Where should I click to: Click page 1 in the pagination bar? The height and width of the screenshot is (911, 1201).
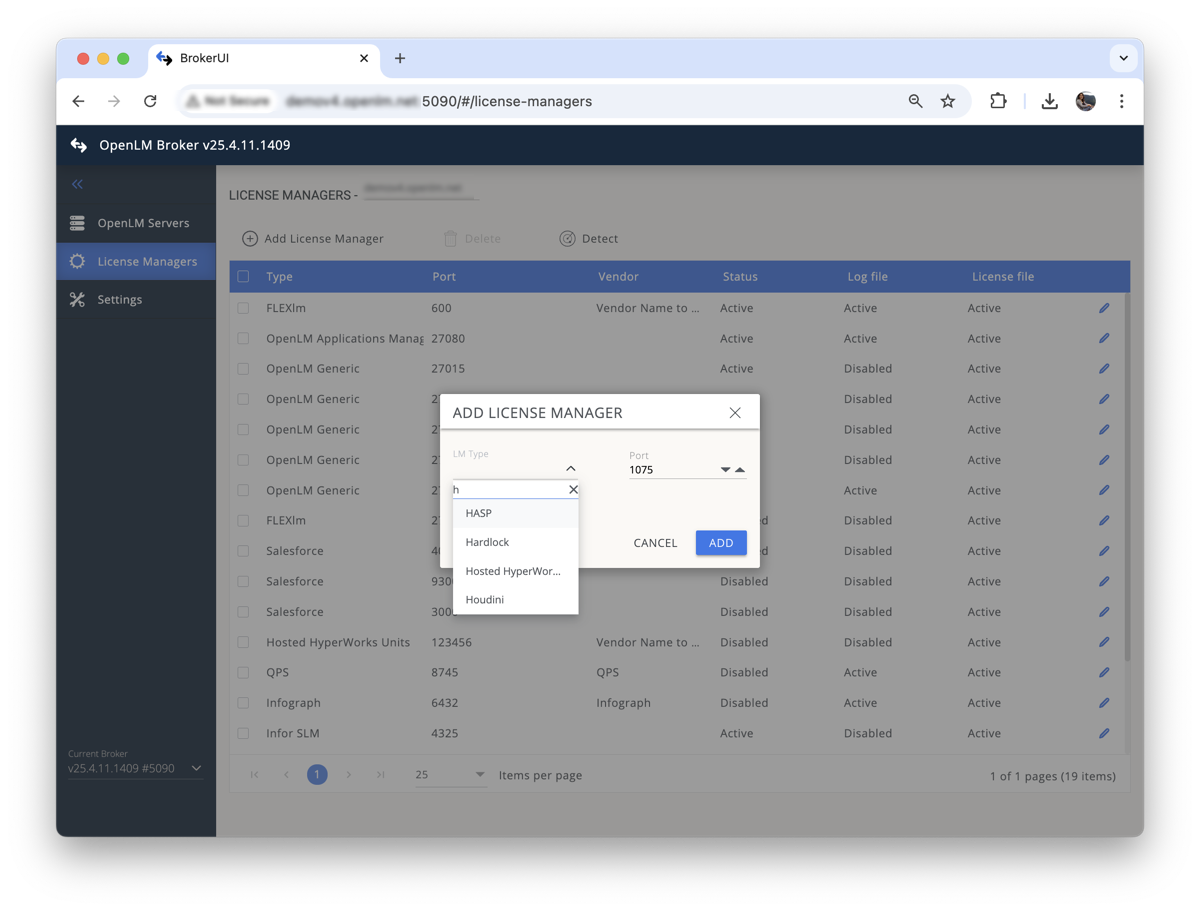pyautogui.click(x=317, y=774)
